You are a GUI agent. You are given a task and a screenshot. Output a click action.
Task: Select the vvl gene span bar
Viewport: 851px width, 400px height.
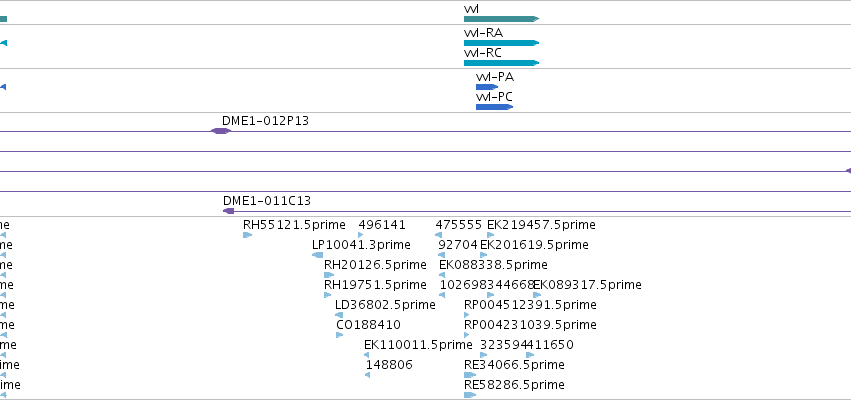click(x=501, y=19)
